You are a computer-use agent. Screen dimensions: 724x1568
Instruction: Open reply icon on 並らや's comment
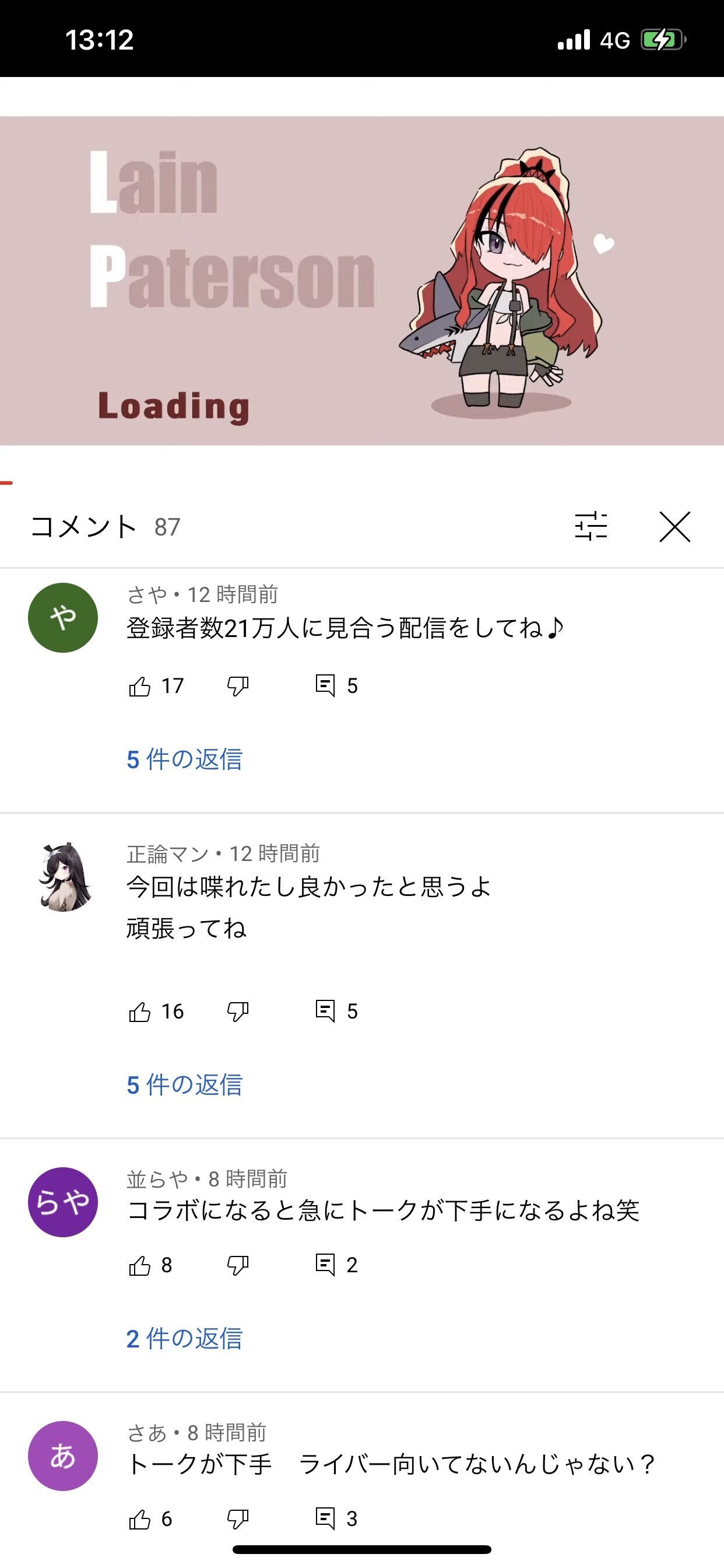pyautogui.click(x=325, y=1265)
